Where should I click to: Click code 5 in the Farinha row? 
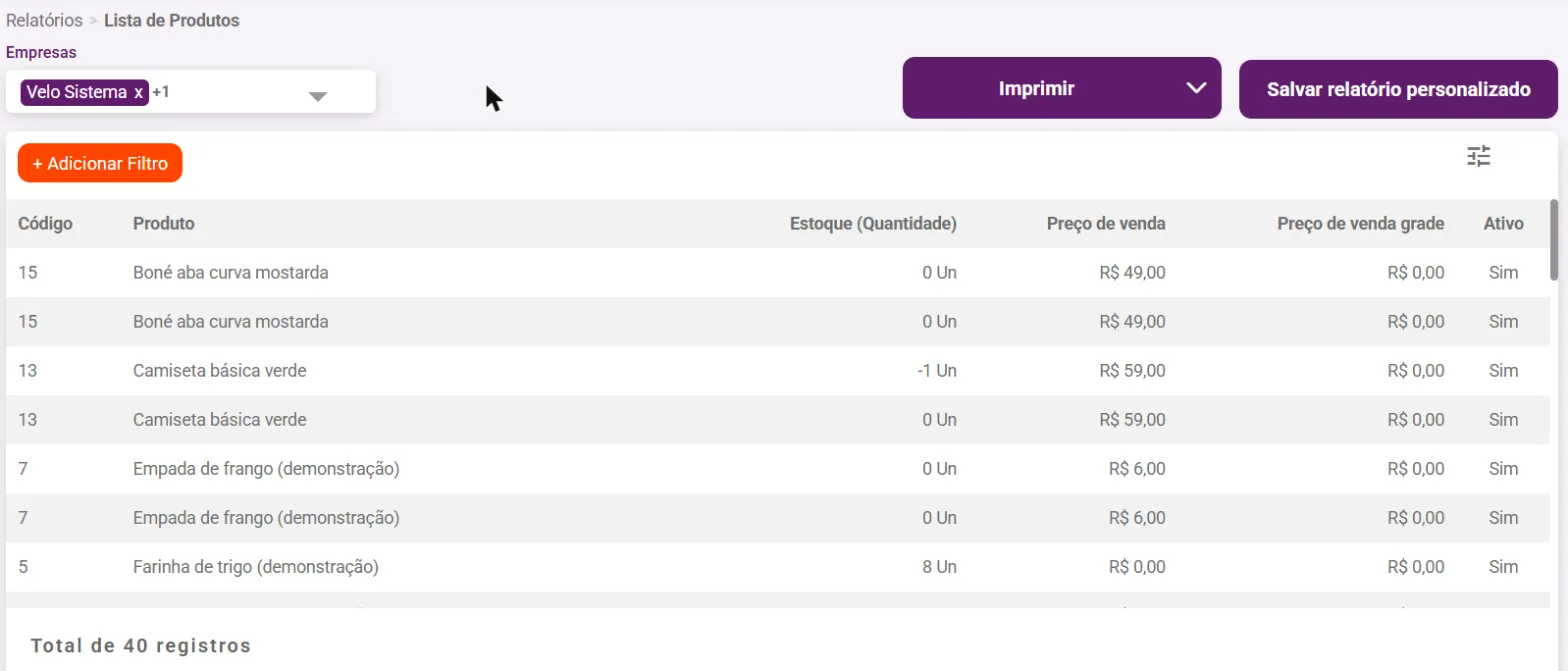tap(23, 567)
